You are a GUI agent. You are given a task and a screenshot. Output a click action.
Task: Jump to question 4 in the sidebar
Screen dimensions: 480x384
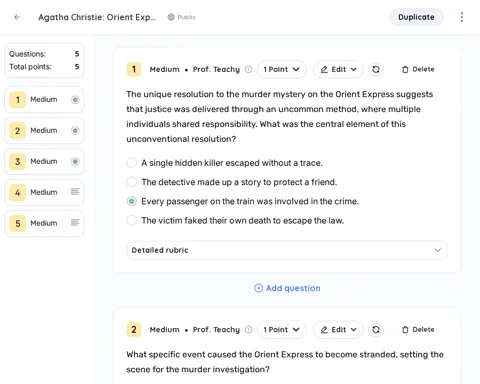click(x=44, y=192)
